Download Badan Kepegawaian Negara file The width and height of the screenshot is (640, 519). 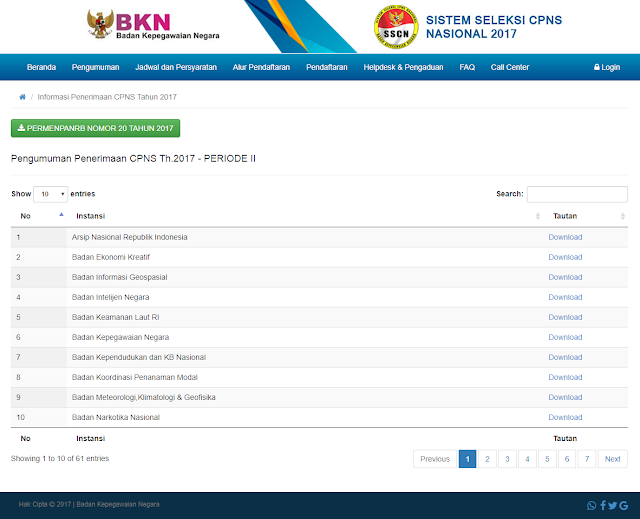(565, 337)
